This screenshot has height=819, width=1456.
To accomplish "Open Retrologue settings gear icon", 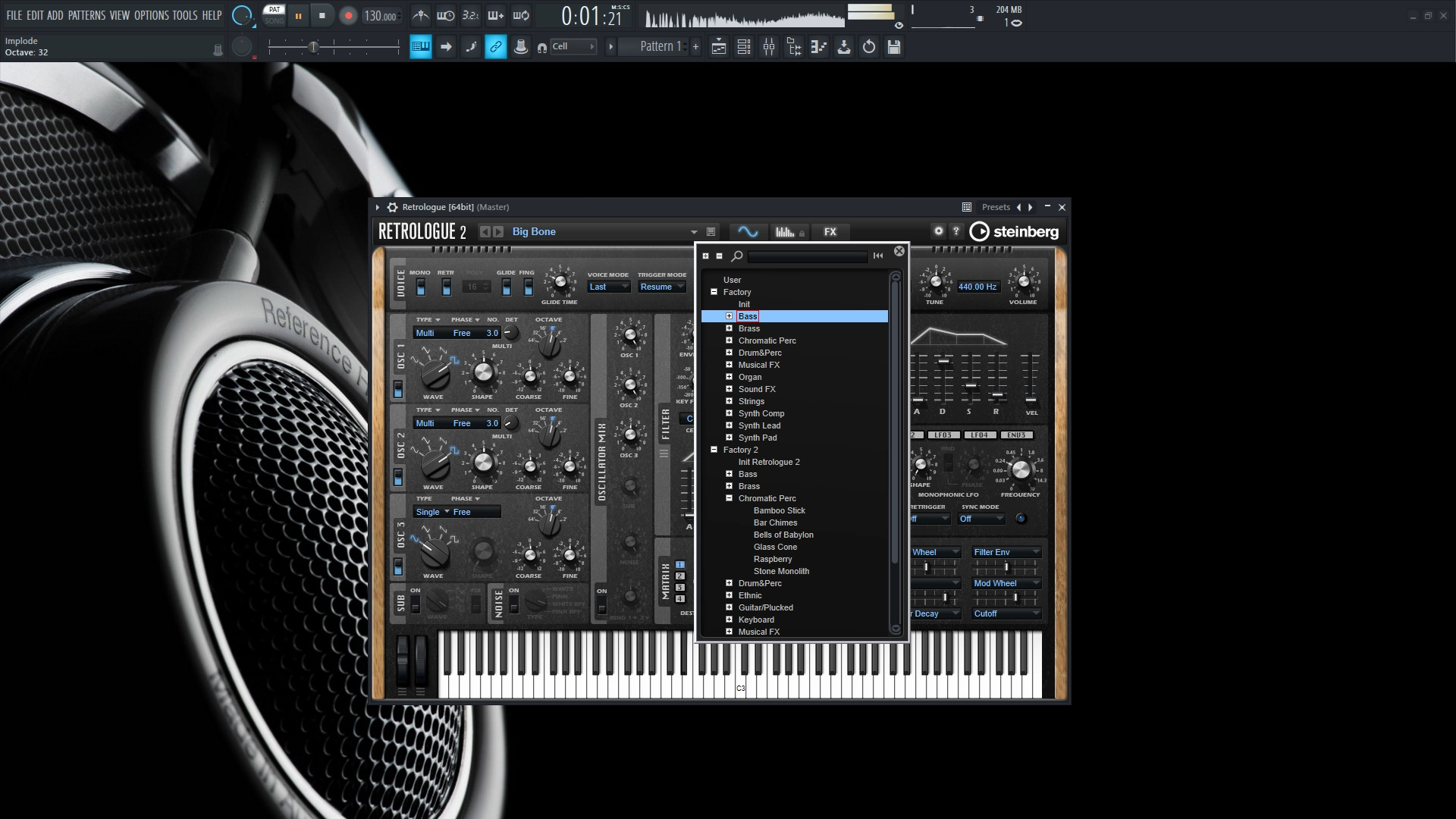I will point(939,231).
